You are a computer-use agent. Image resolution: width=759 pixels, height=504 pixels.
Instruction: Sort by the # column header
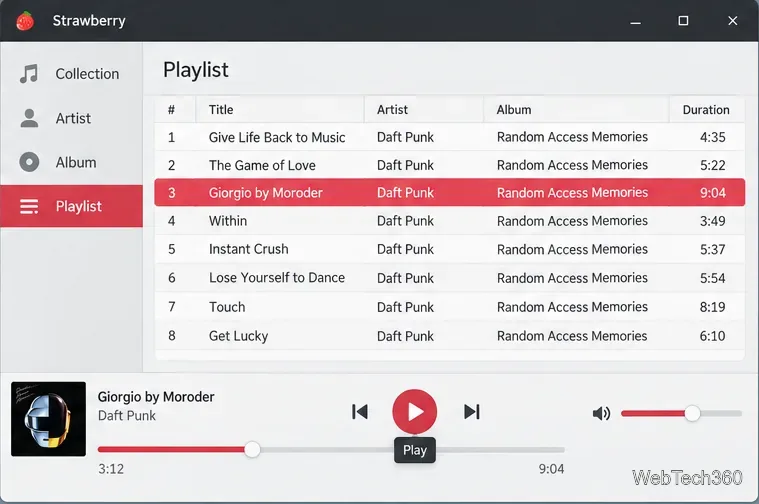171,110
